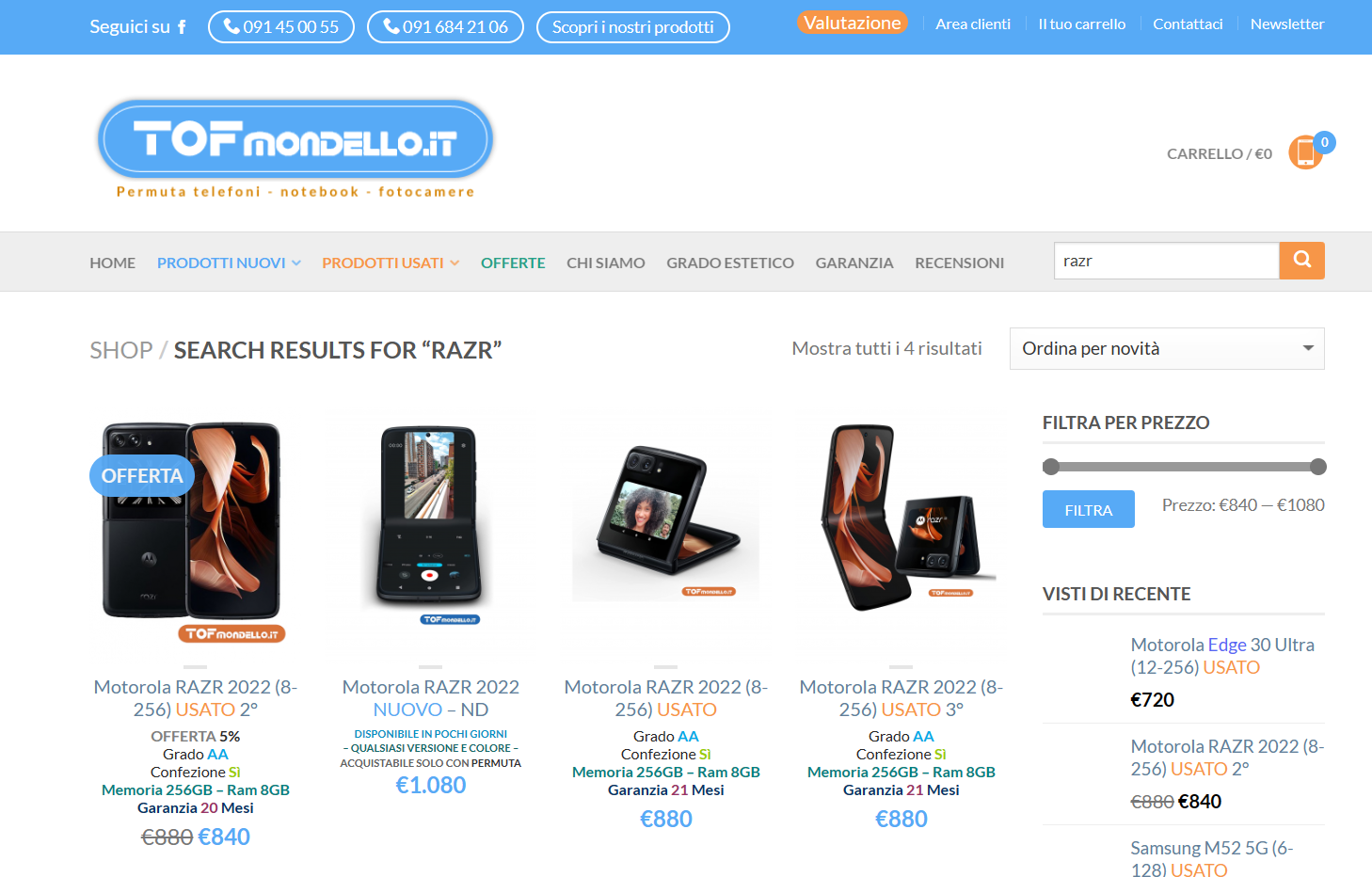Call phone number 091 45 00 55
The width and height of the screenshot is (1372, 877).
[x=281, y=27]
